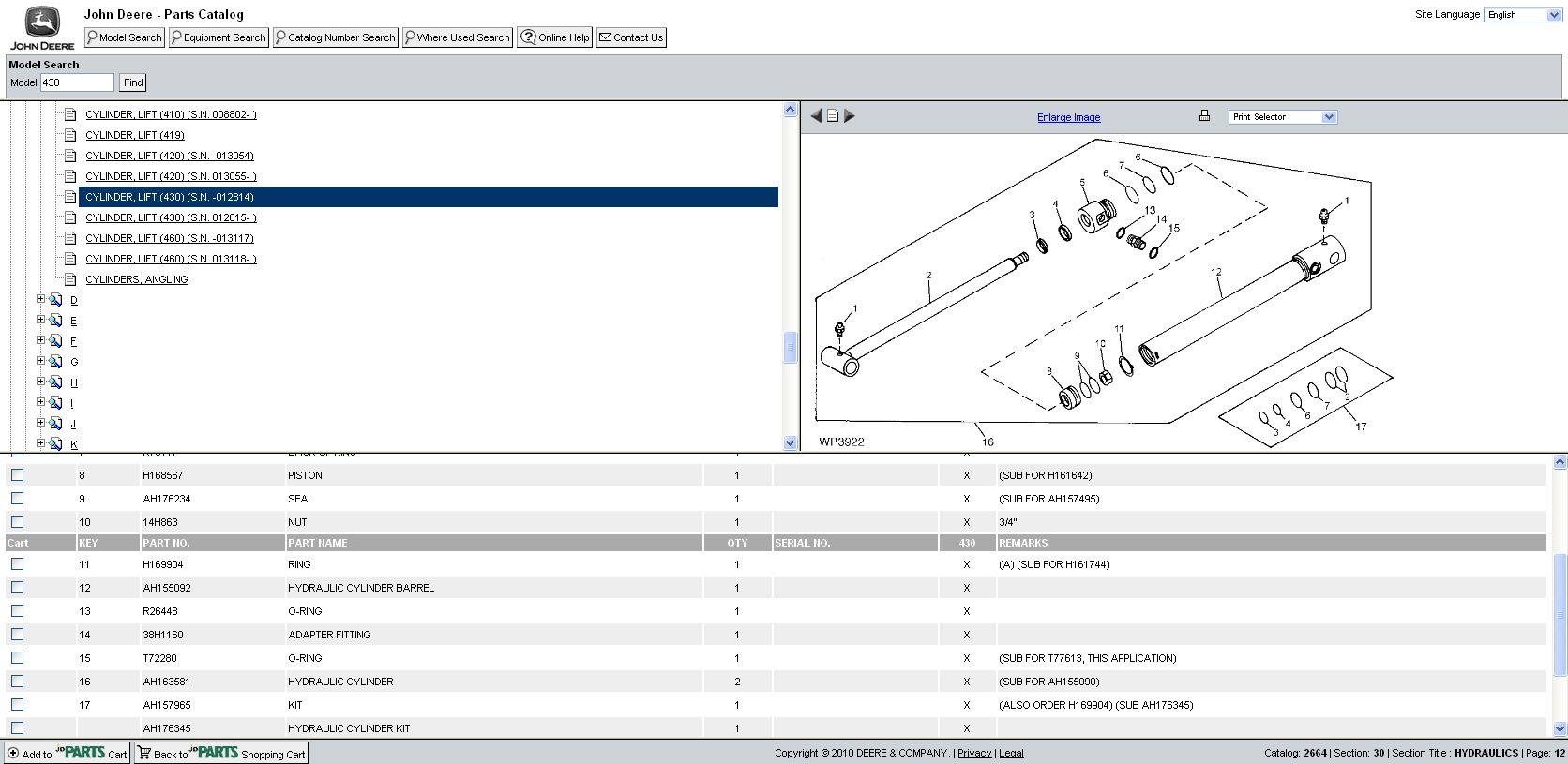Click into the Model search input field

(77, 82)
